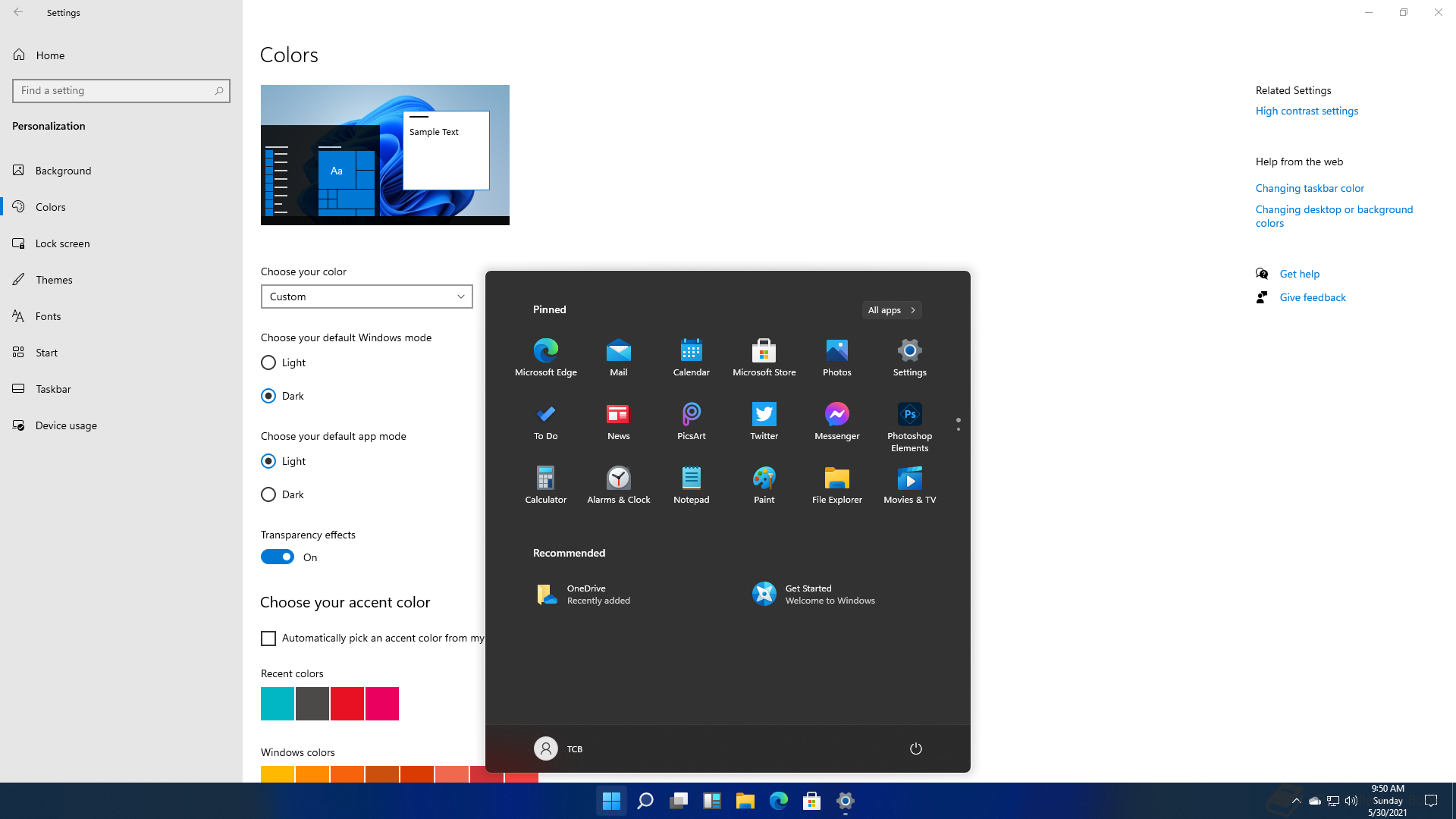
Task: Go to Settings Home
Action: (x=121, y=55)
